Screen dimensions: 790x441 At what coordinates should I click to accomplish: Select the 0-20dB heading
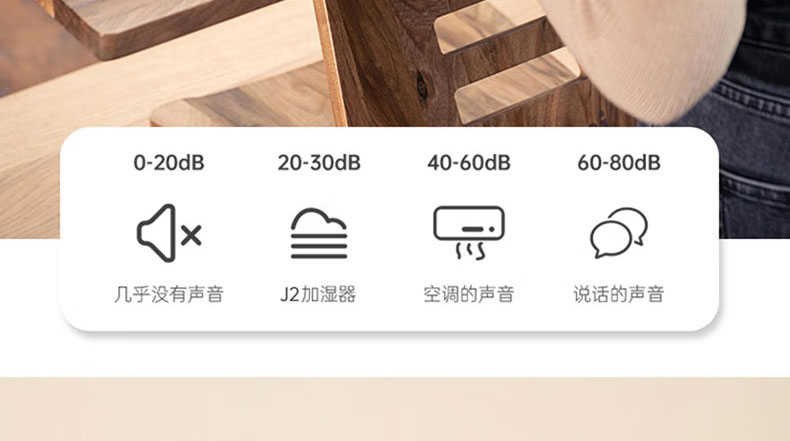tap(169, 163)
